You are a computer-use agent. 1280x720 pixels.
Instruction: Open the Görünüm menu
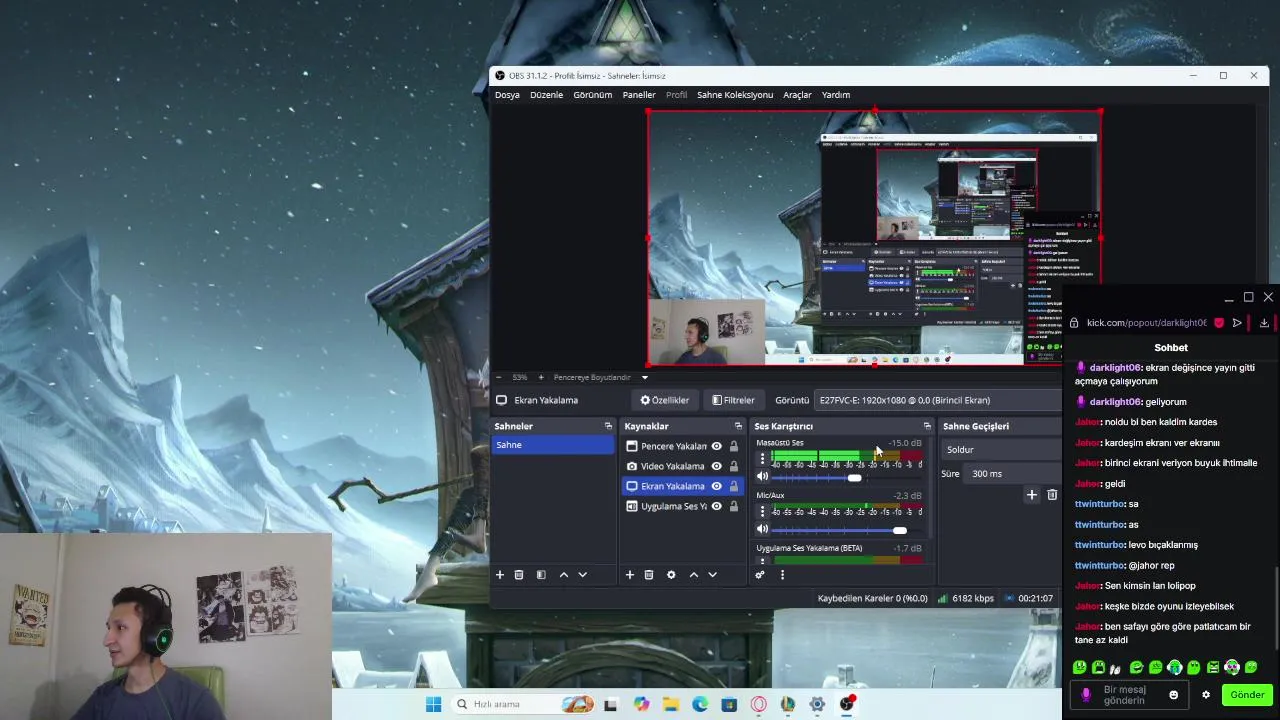[x=593, y=95]
